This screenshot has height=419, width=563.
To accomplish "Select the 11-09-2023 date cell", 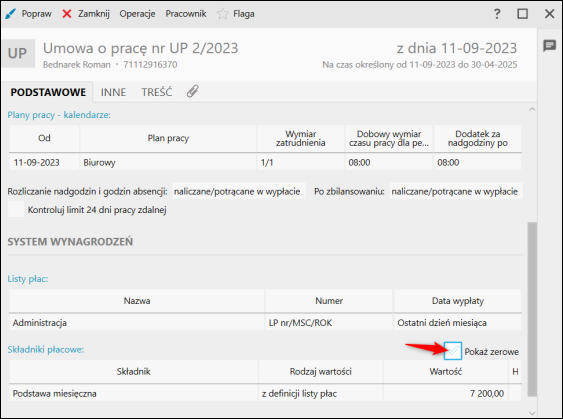I will [x=44, y=162].
